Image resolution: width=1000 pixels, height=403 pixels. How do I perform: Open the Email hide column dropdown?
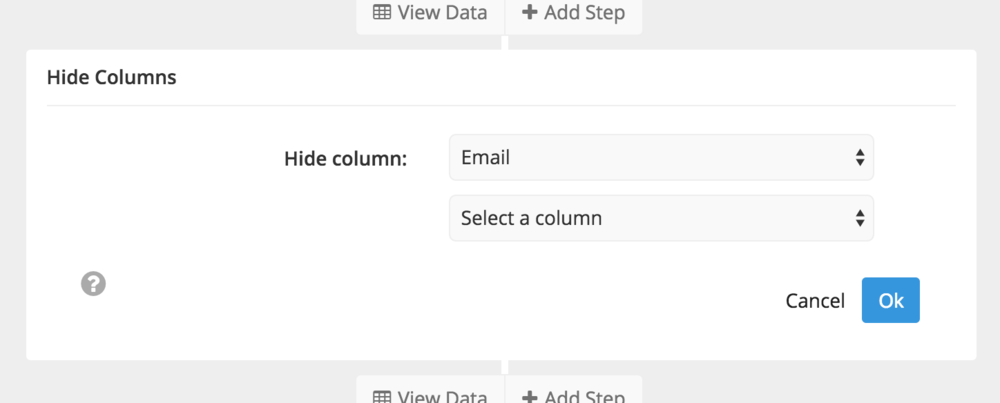(x=661, y=158)
